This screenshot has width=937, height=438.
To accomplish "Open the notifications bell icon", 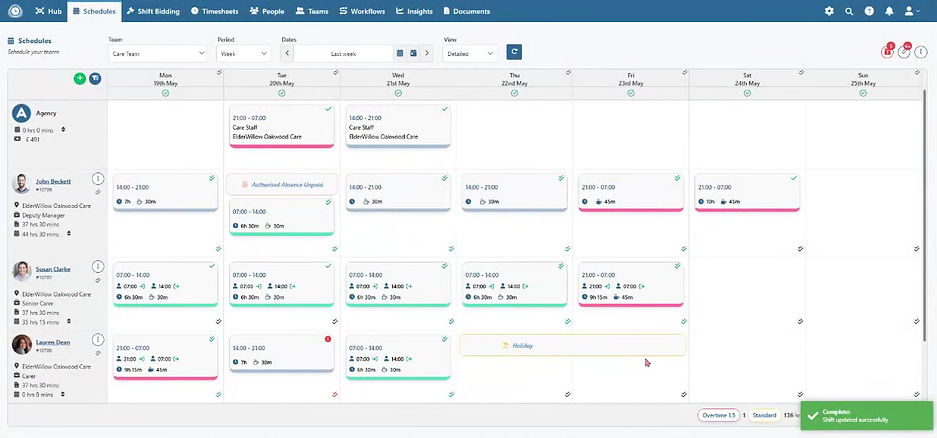I will (889, 11).
